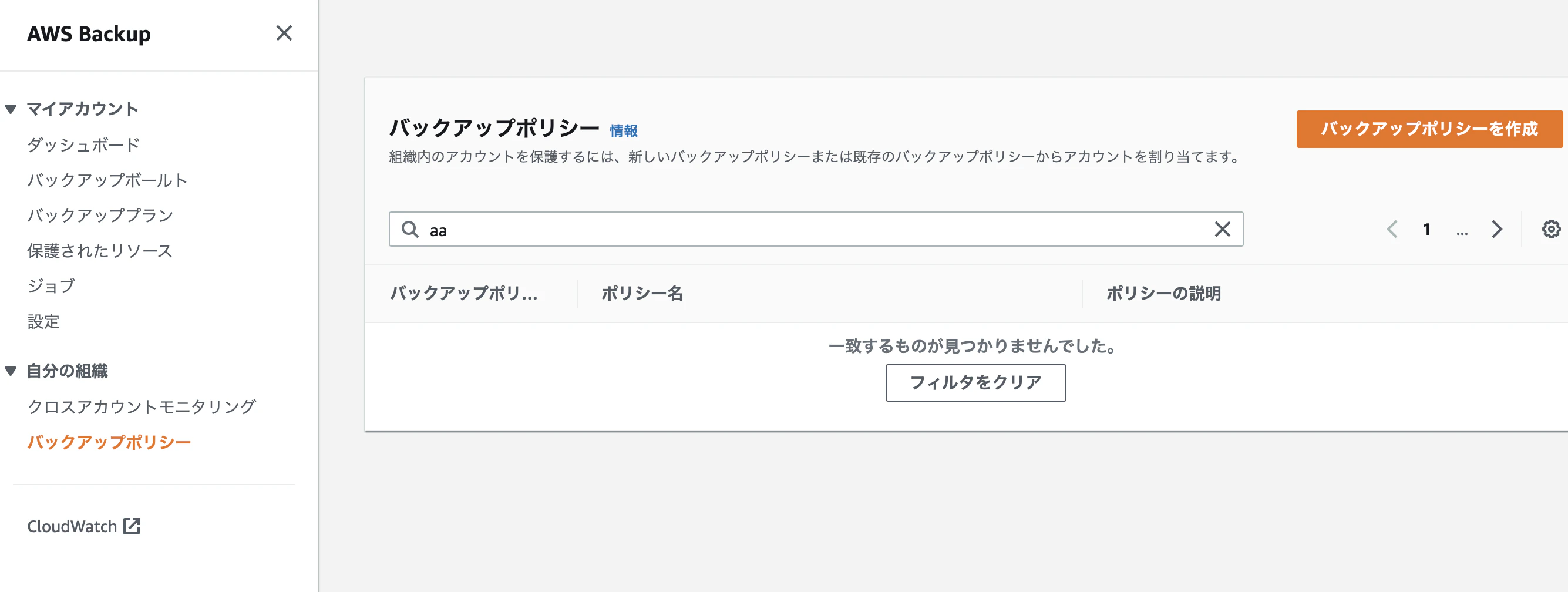1568x592 pixels.
Task: Clear the search field using the X icon
Action: (x=1222, y=230)
